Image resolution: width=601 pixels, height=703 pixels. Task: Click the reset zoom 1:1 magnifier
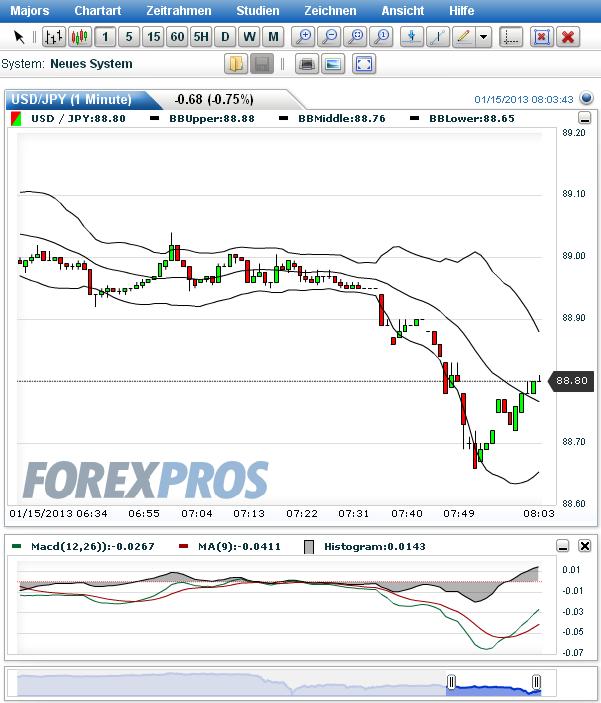pyautogui.click(x=382, y=37)
